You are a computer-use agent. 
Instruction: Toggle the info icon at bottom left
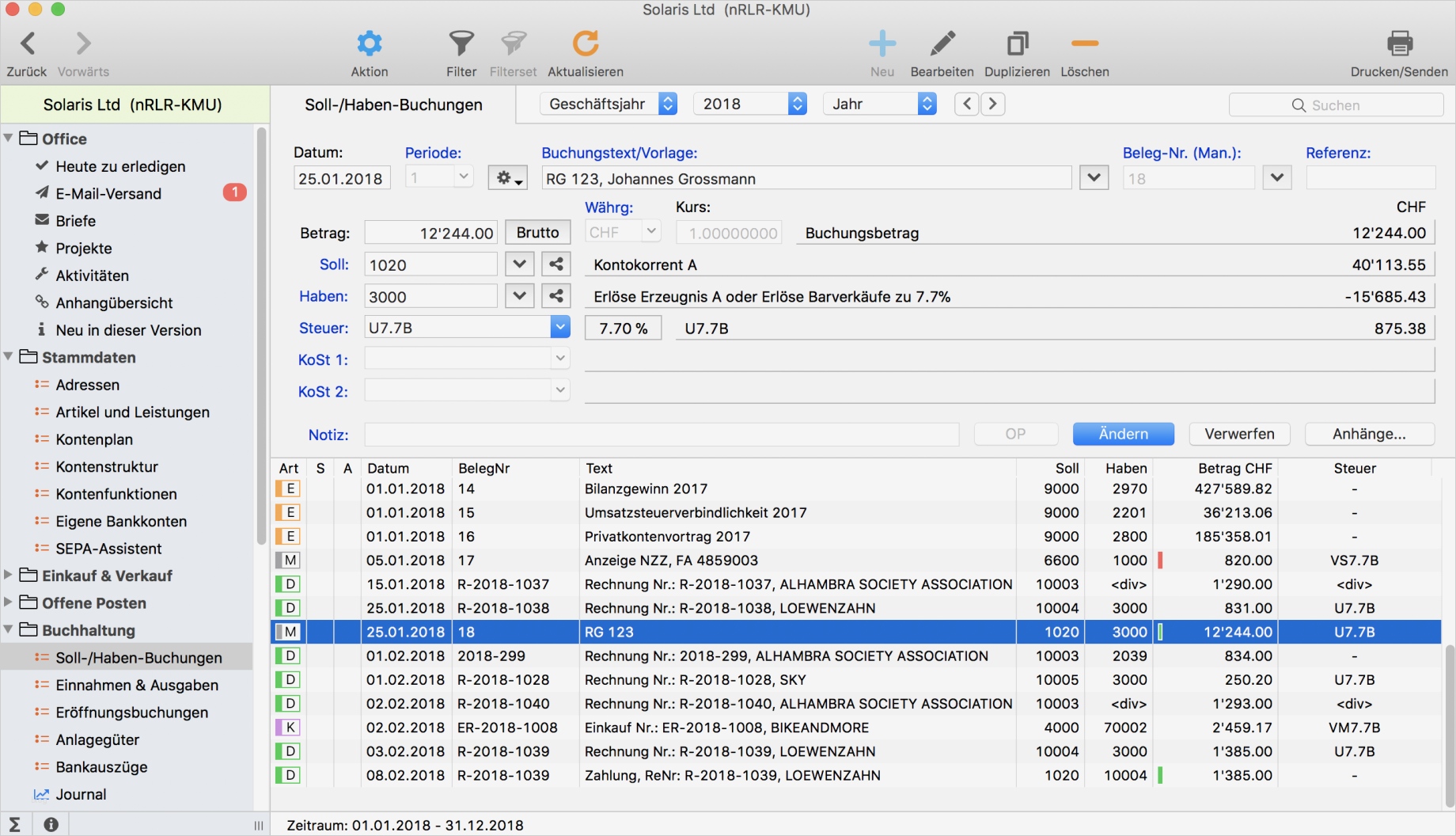pyautogui.click(x=51, y=824)
